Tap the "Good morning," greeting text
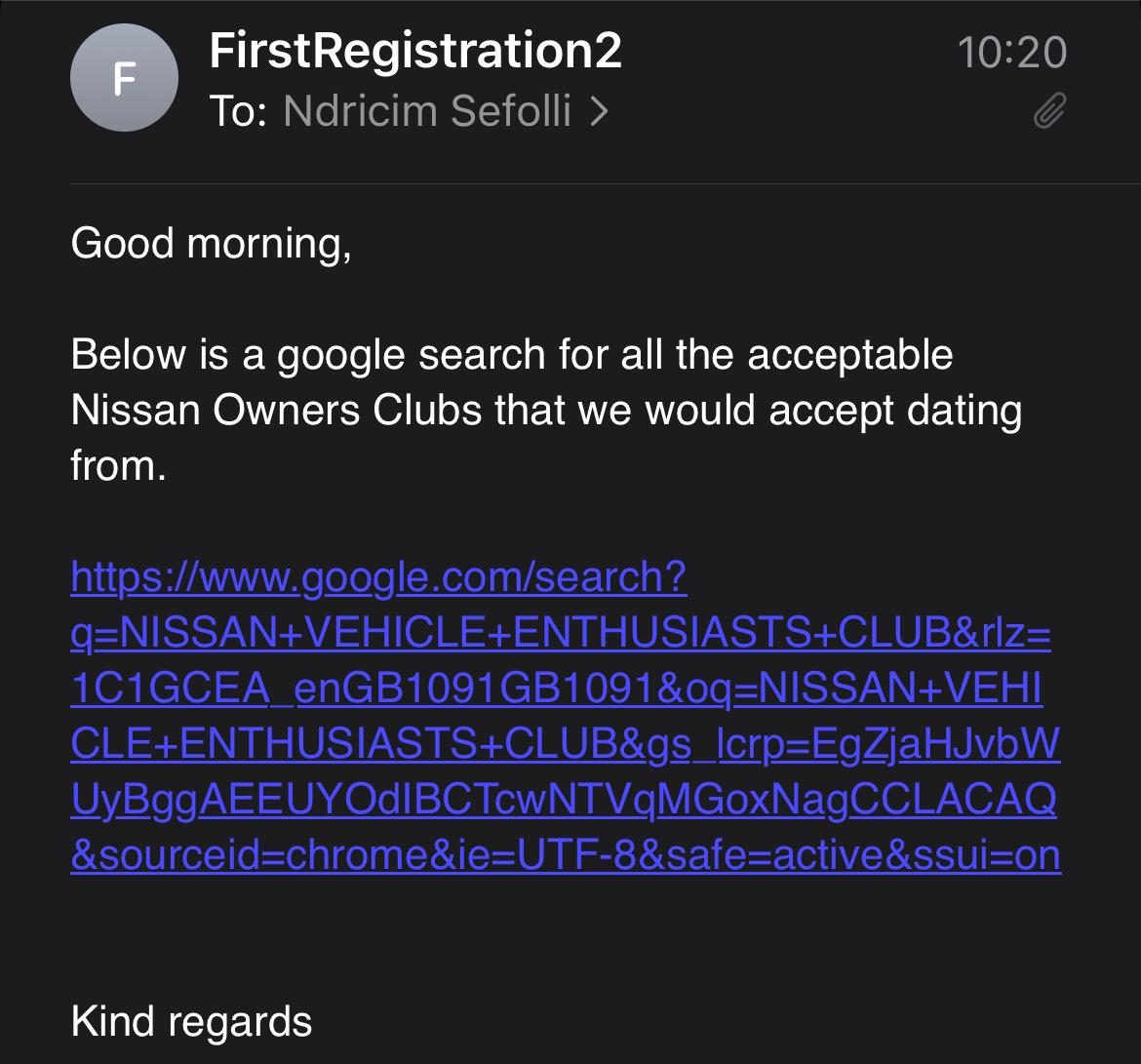The image size is (1141, 1064). (x=211, y=242)
